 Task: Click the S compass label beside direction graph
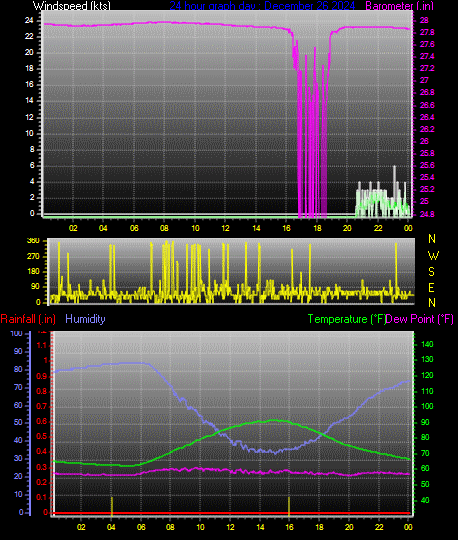point(431,272)
